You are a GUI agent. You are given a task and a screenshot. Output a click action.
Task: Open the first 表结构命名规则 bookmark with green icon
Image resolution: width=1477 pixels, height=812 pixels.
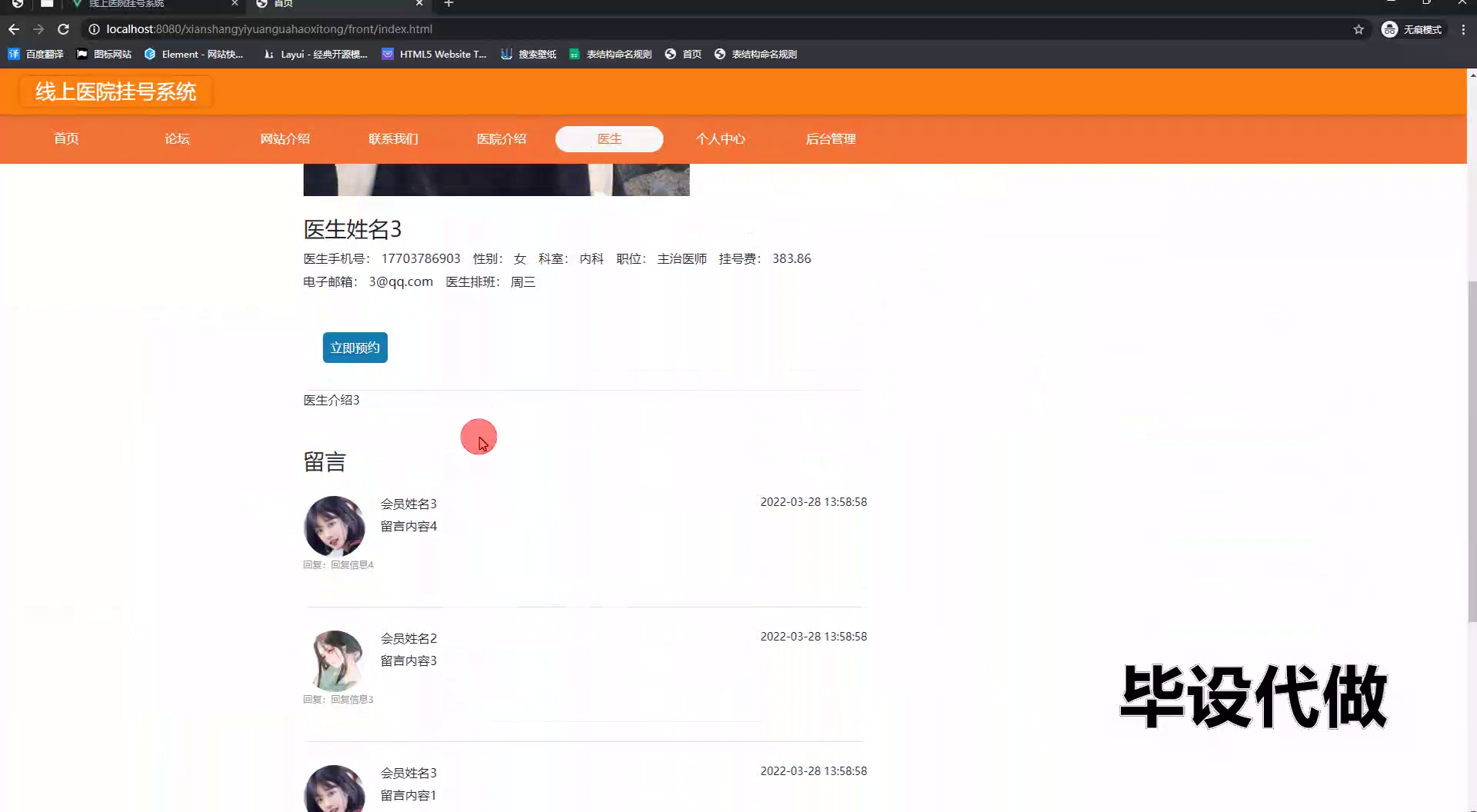[611, 54]
